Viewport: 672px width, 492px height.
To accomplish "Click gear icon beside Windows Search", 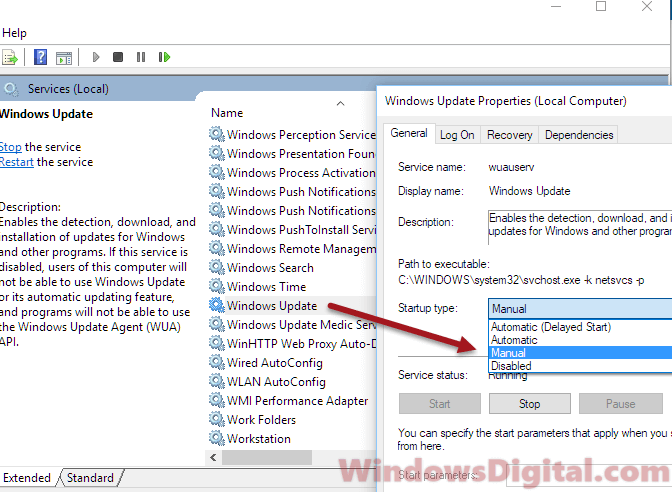I will (217, 267).
